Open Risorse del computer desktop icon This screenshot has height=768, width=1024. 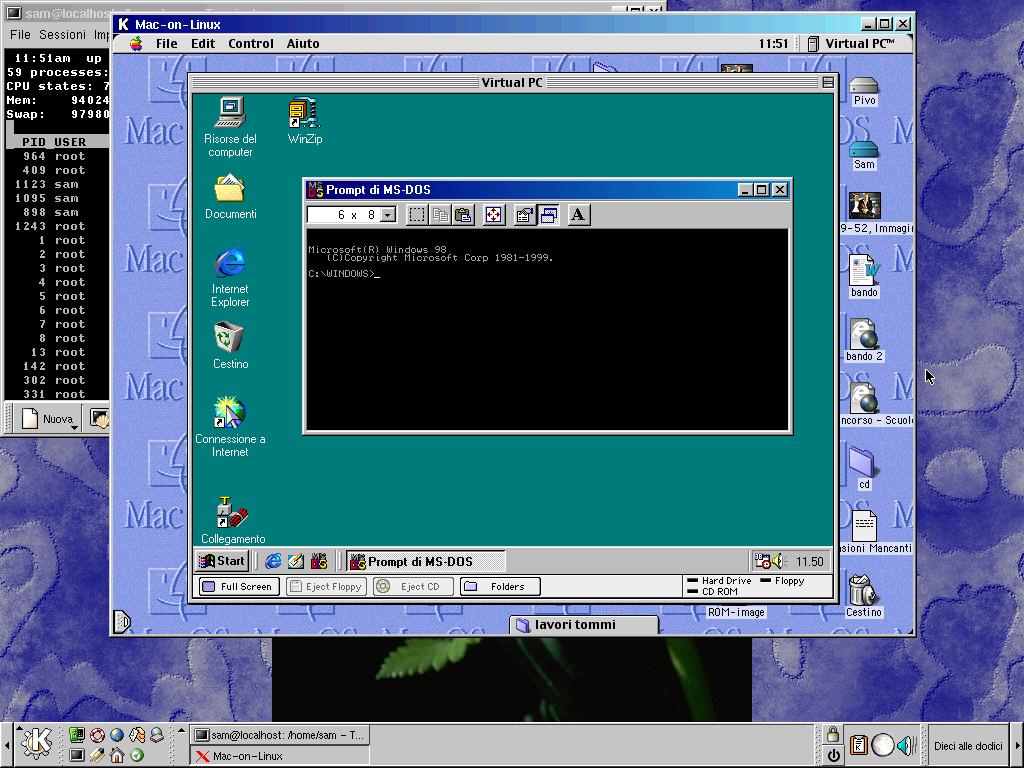230,127
